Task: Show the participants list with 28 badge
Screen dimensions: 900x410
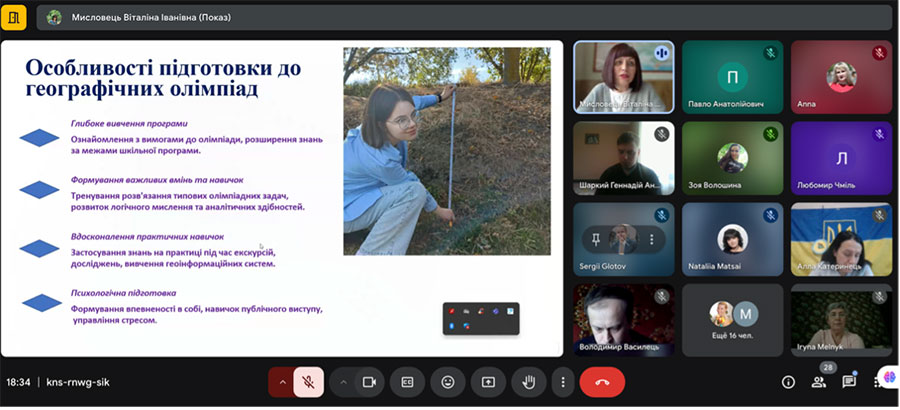Action: tap(819, 382)
